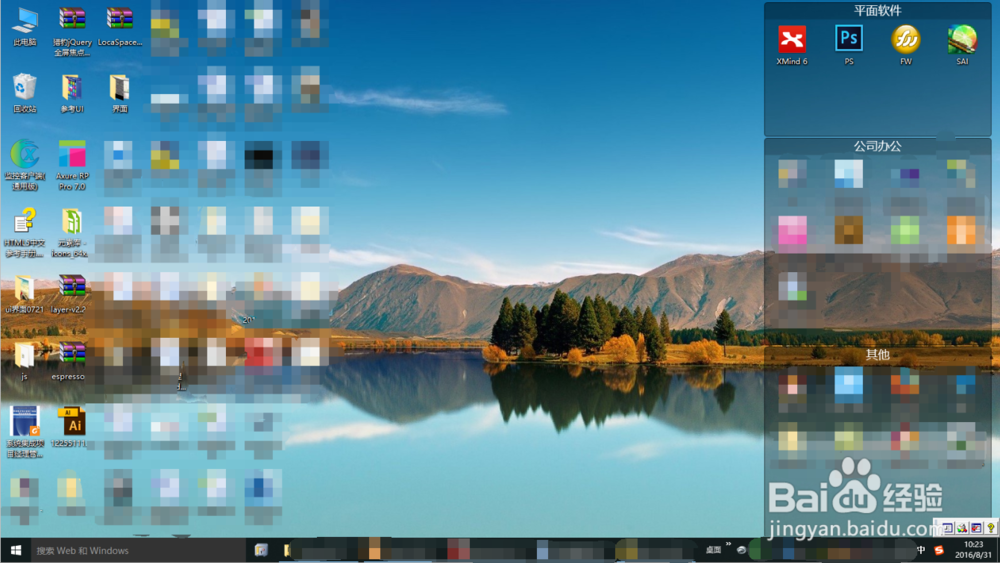
Task: Click the 中 input language indicator
Action: 921,550
